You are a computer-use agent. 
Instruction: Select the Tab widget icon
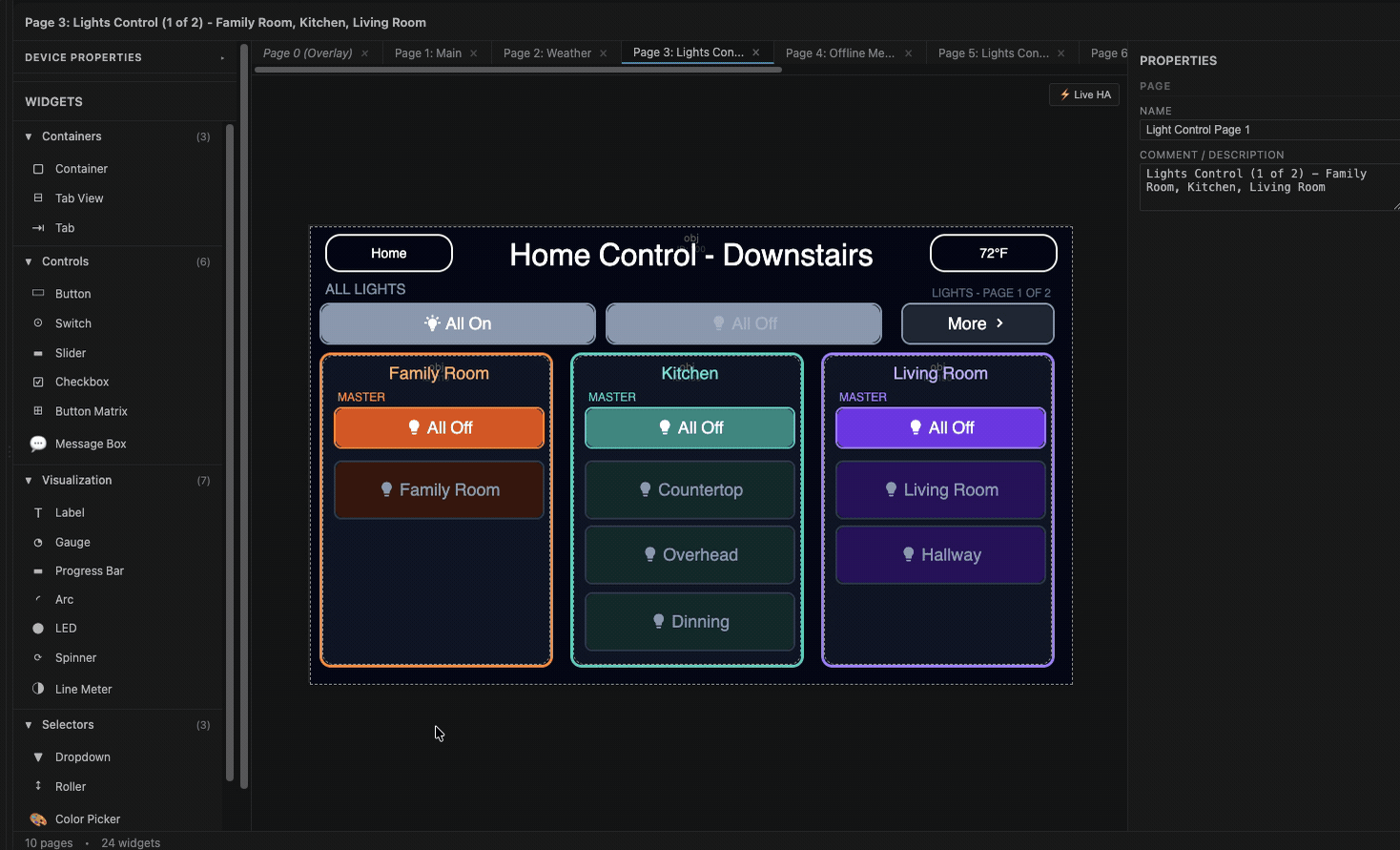38,228
